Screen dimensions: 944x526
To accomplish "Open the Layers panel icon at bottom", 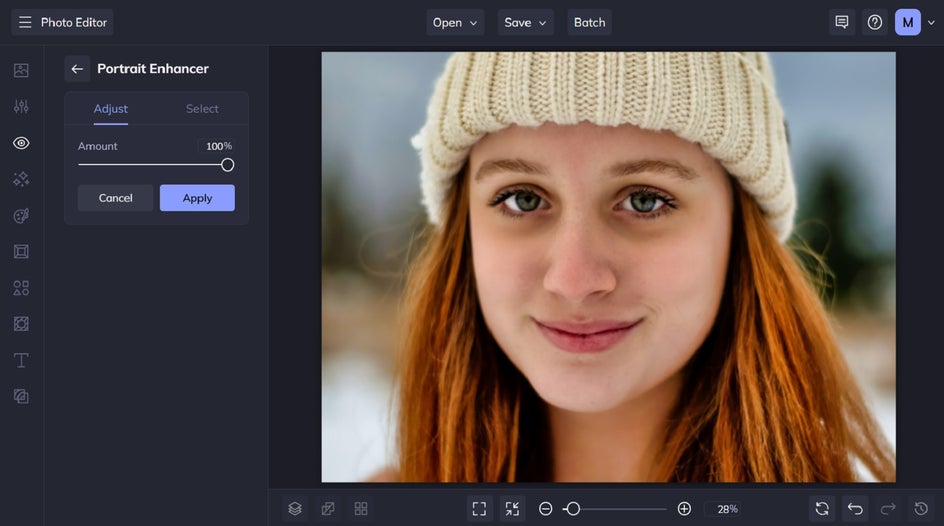I will [295, 509].
